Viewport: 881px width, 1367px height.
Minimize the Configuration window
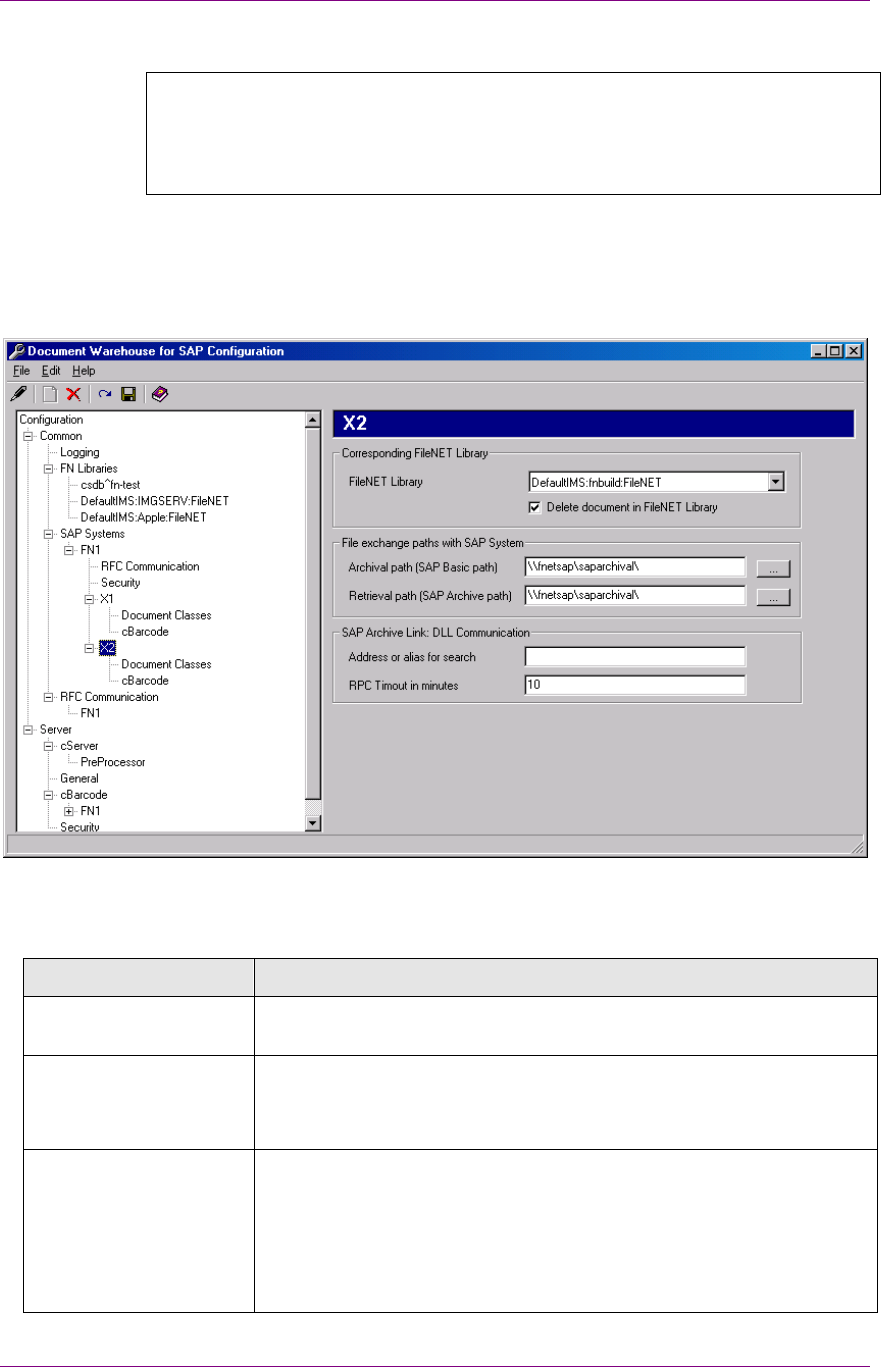(820, 351)
